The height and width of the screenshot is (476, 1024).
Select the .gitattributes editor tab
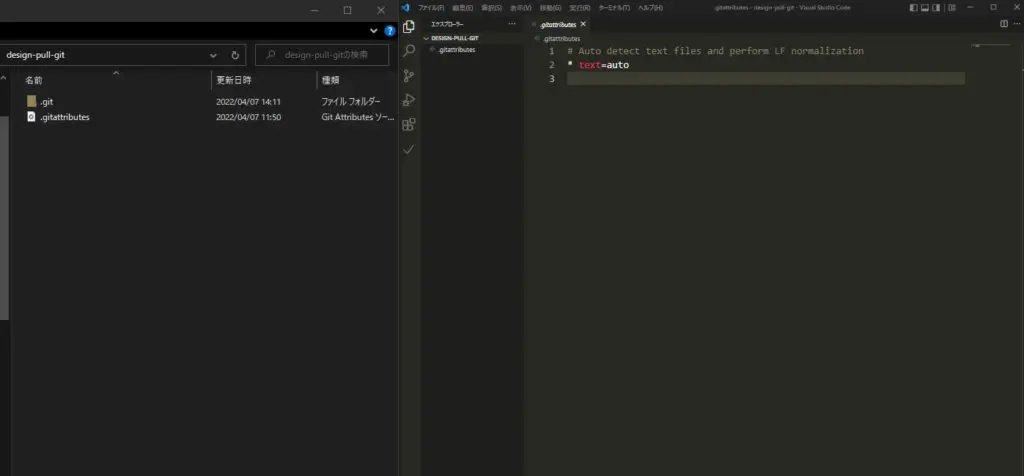coord(560,24)
